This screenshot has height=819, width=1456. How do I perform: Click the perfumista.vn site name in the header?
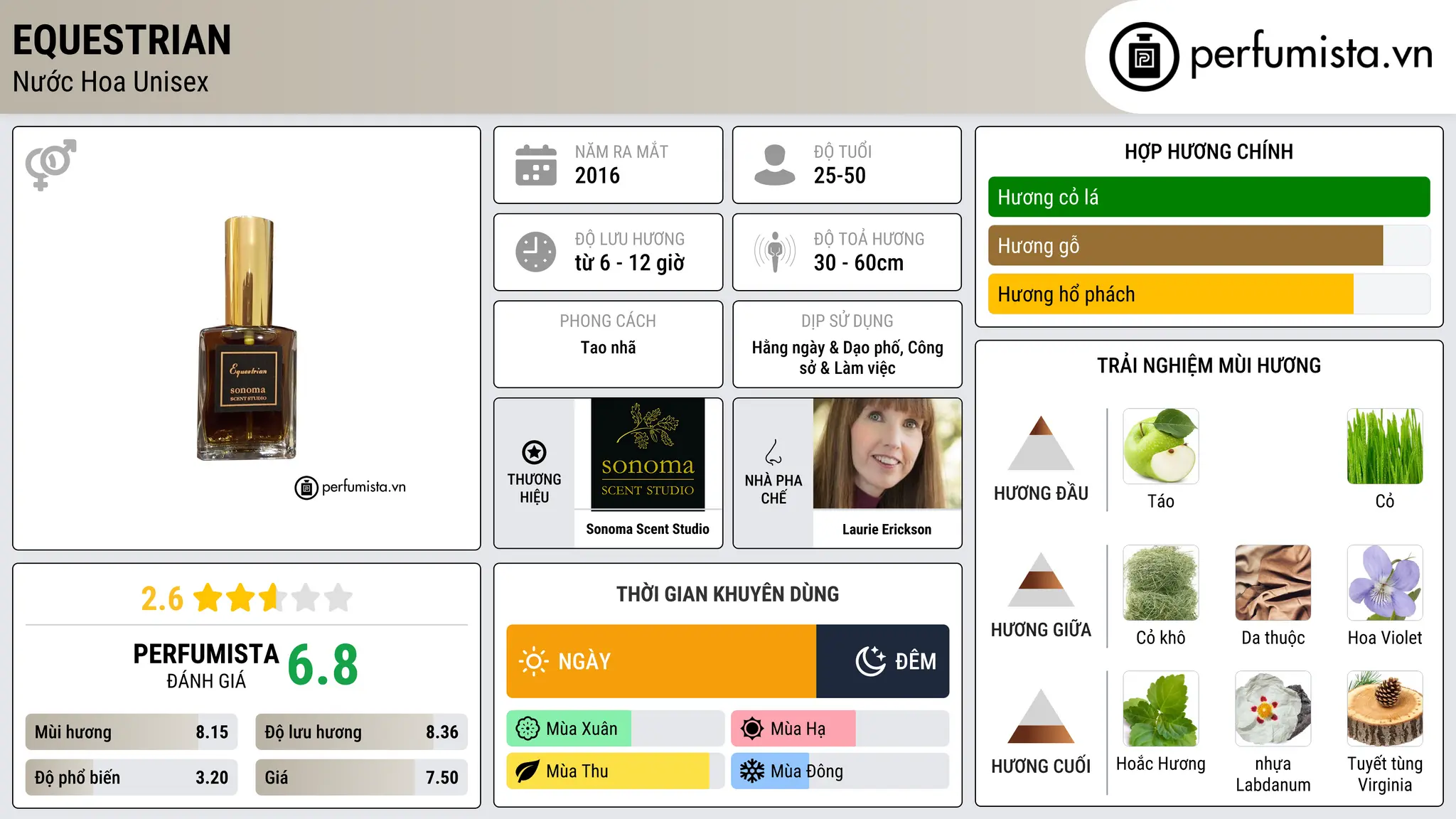(x=1311, y=54)
